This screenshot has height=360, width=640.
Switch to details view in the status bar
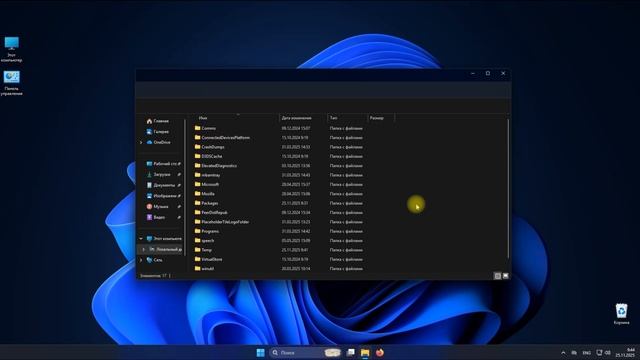498,276
